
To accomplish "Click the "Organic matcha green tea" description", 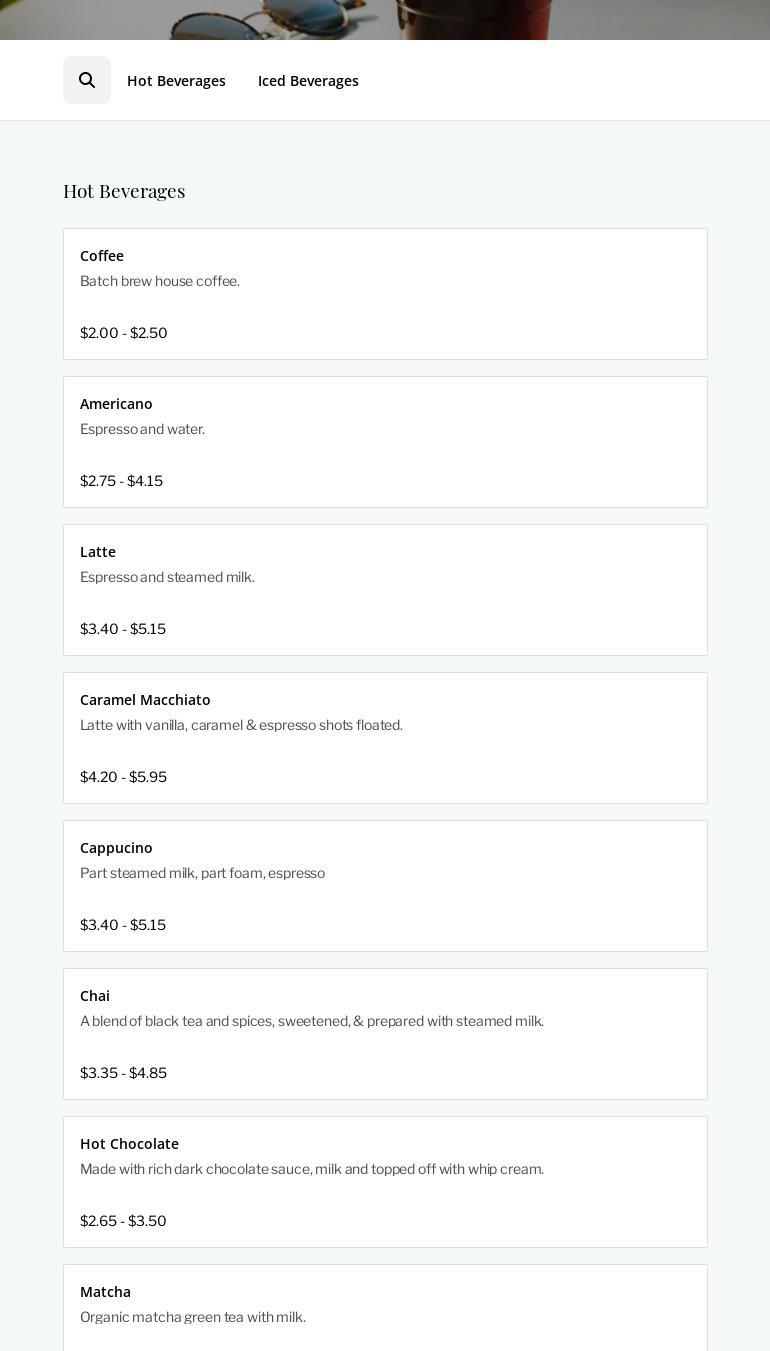I will 193,1317.
